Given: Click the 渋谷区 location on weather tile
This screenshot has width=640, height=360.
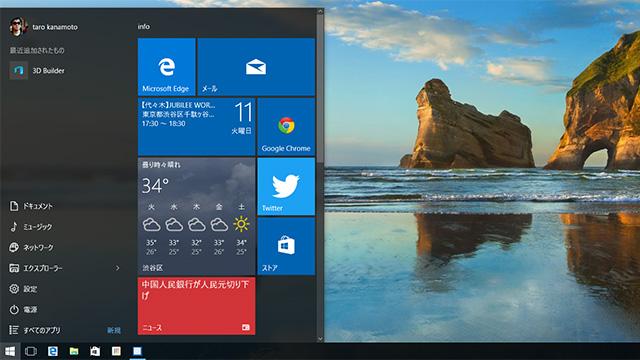Looking at the screenshot, I should pos(152,268).
